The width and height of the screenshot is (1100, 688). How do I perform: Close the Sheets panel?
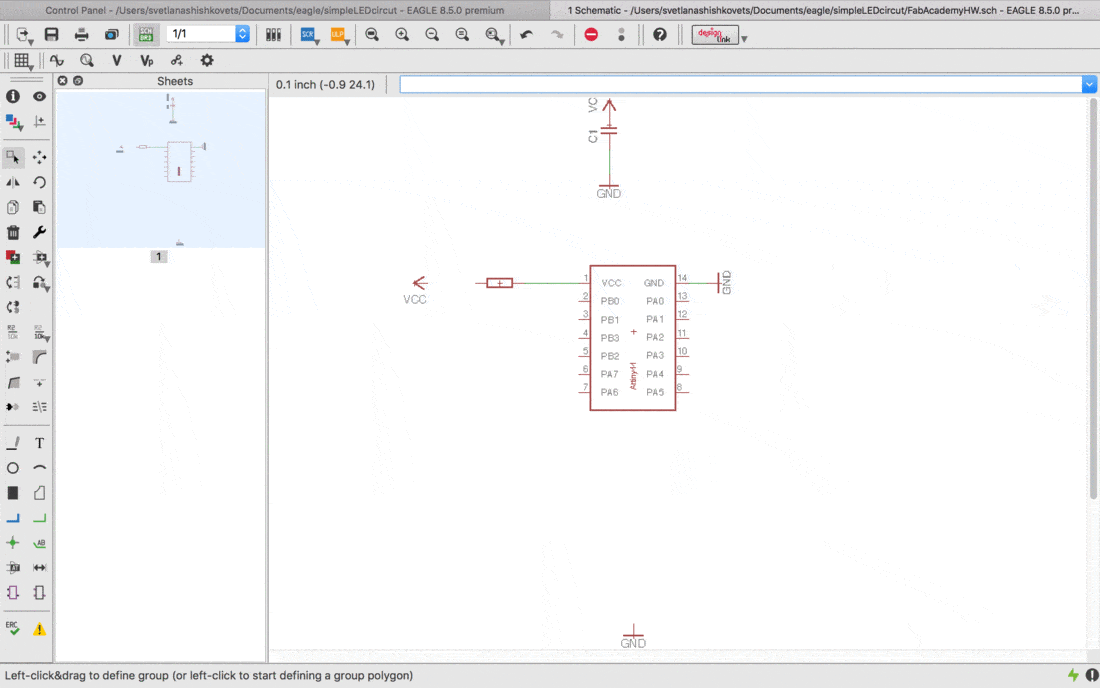coord(62,81)
